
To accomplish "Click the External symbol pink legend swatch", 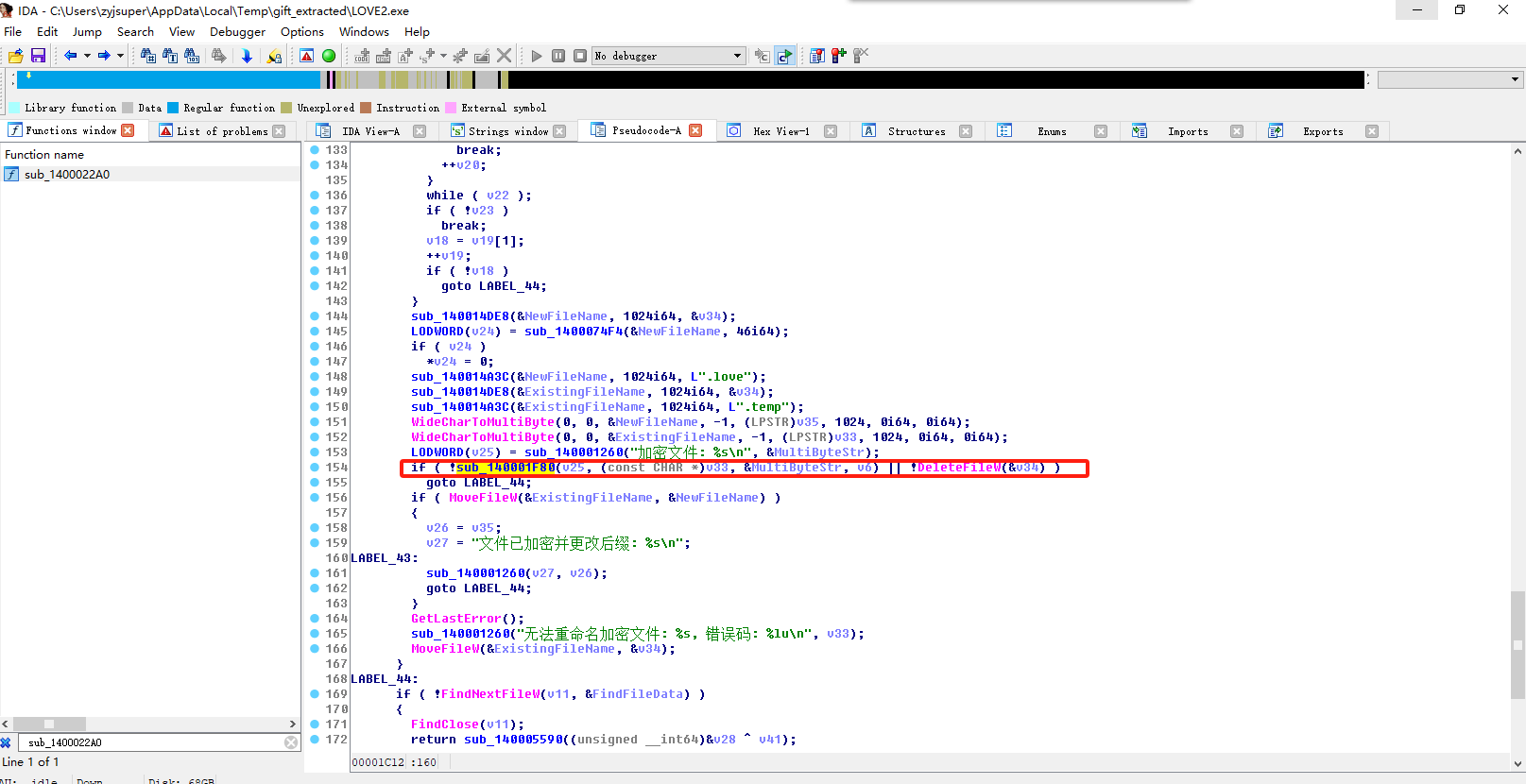I will 451,108.
